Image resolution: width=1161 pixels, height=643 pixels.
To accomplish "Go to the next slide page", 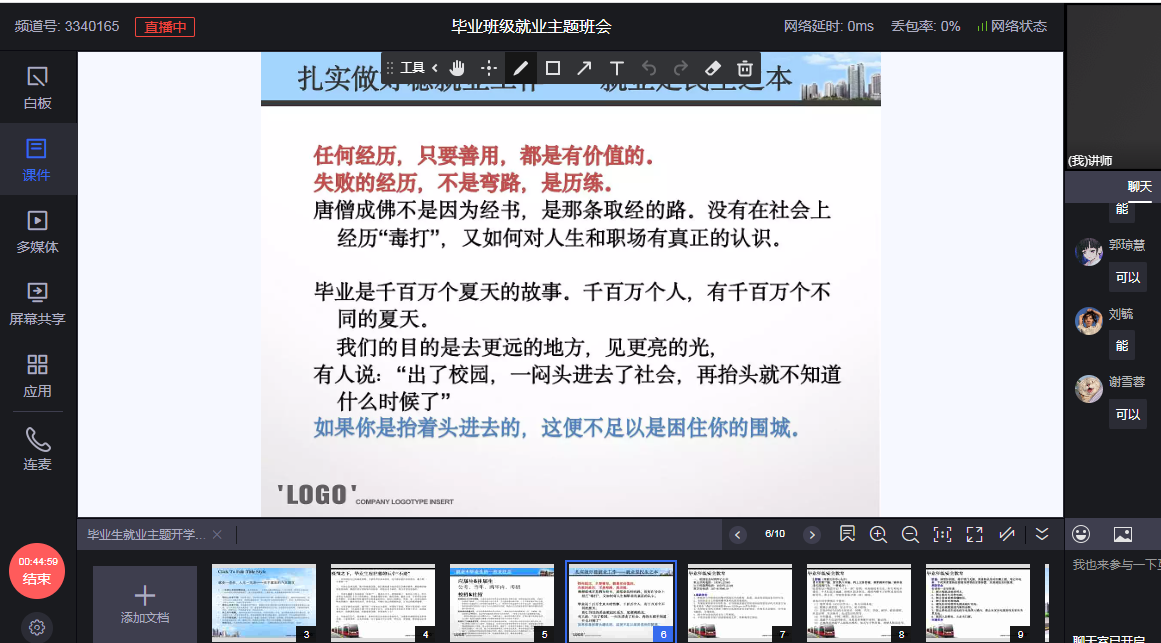I will pos(812,534).
